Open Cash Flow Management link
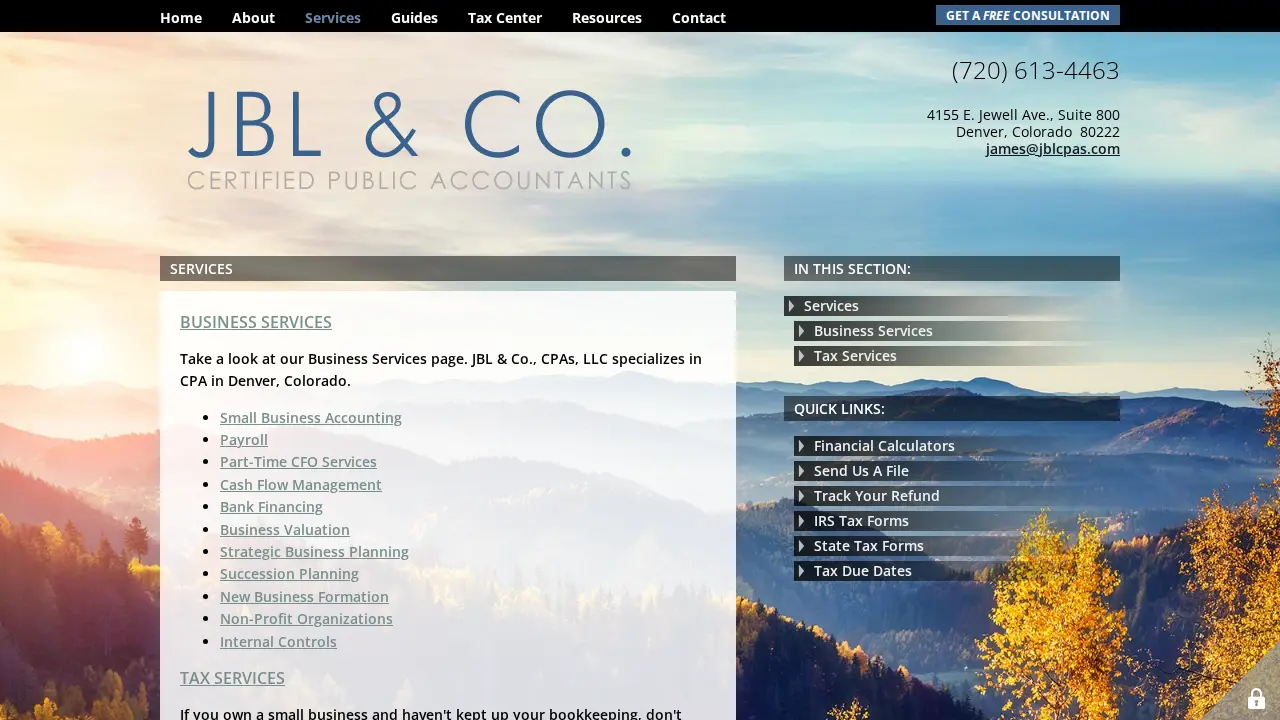This screenshot has height=720, width=1280. pyautogui.click(x=301, y=485)
